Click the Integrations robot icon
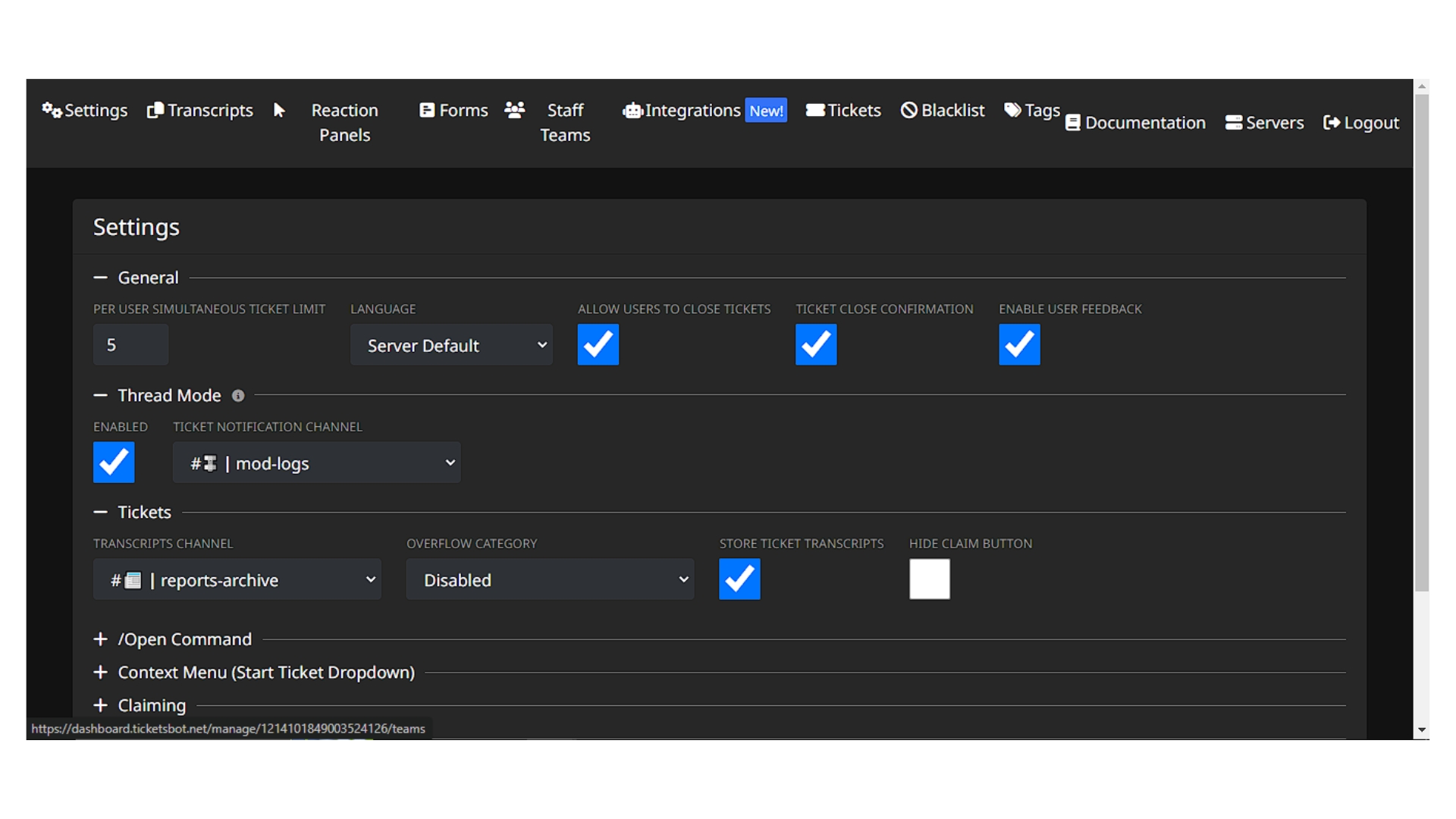Image resolution: width=1456 pixels, height=819 pixels. click(632, 111)
